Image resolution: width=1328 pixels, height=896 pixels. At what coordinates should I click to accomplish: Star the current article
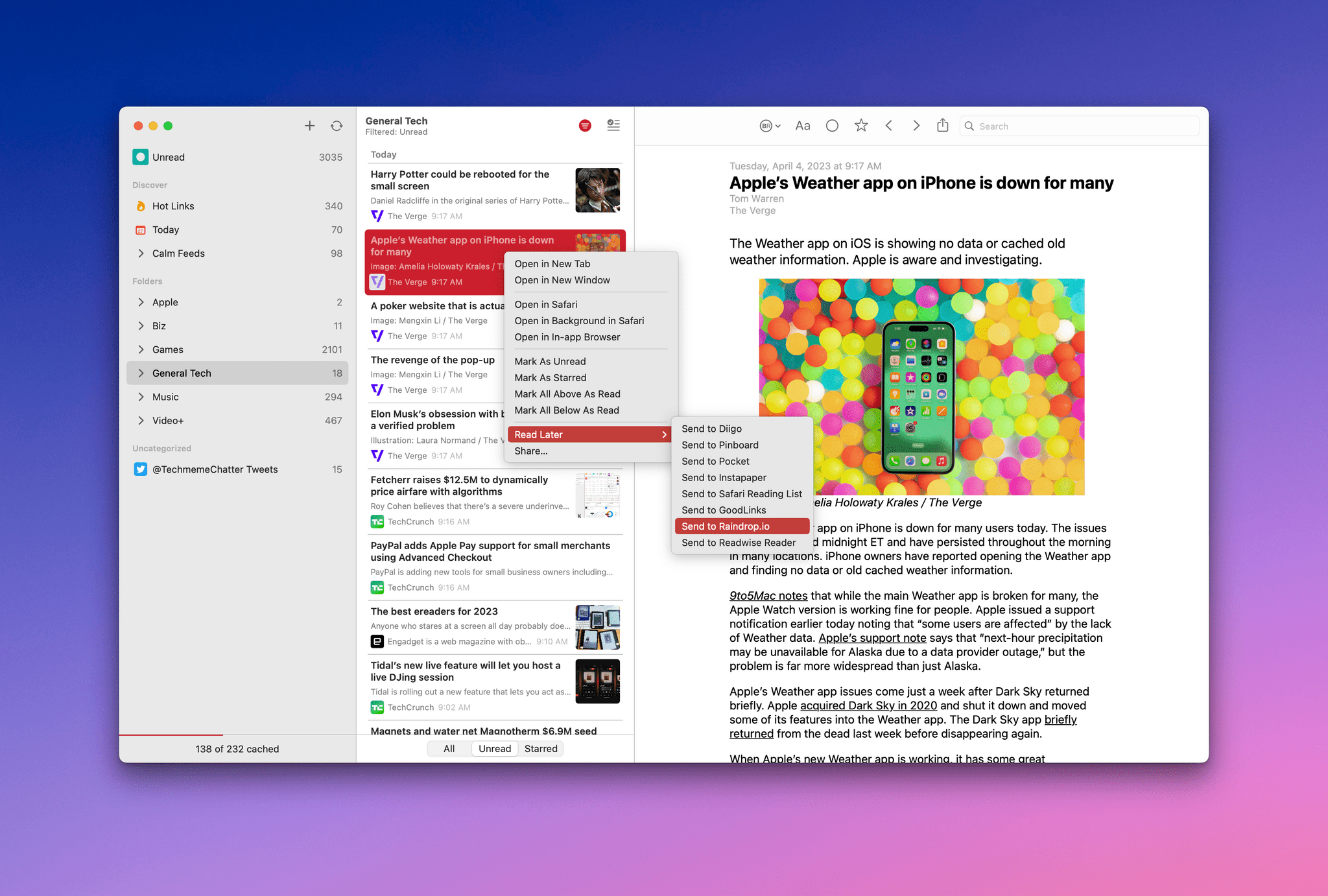[x=861, y=125]
